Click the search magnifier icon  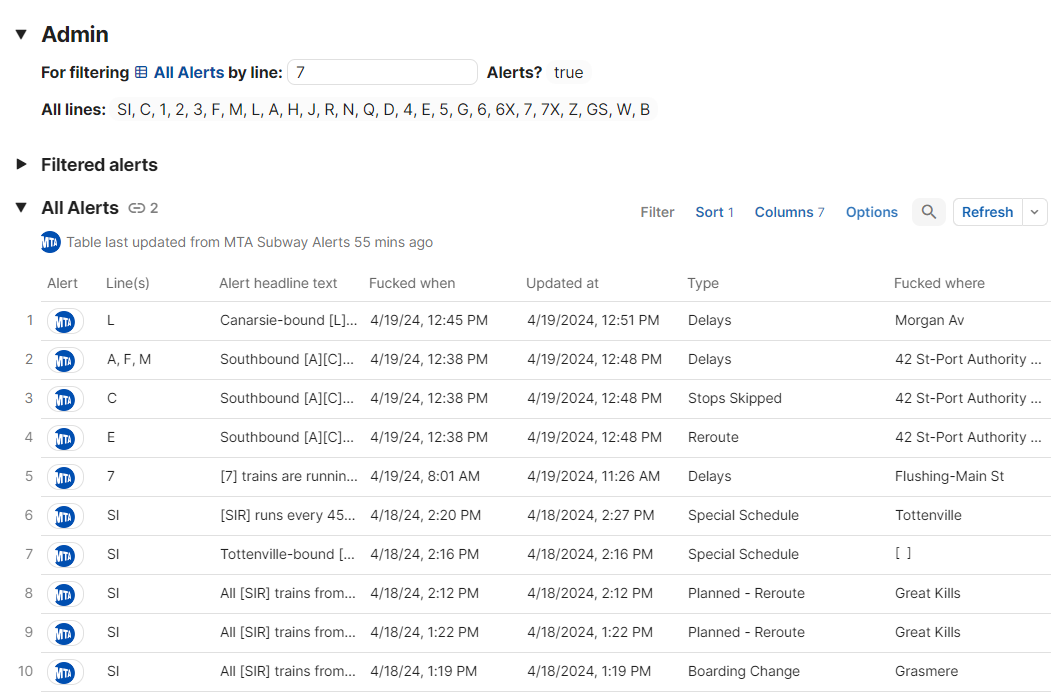pos(929,212)
